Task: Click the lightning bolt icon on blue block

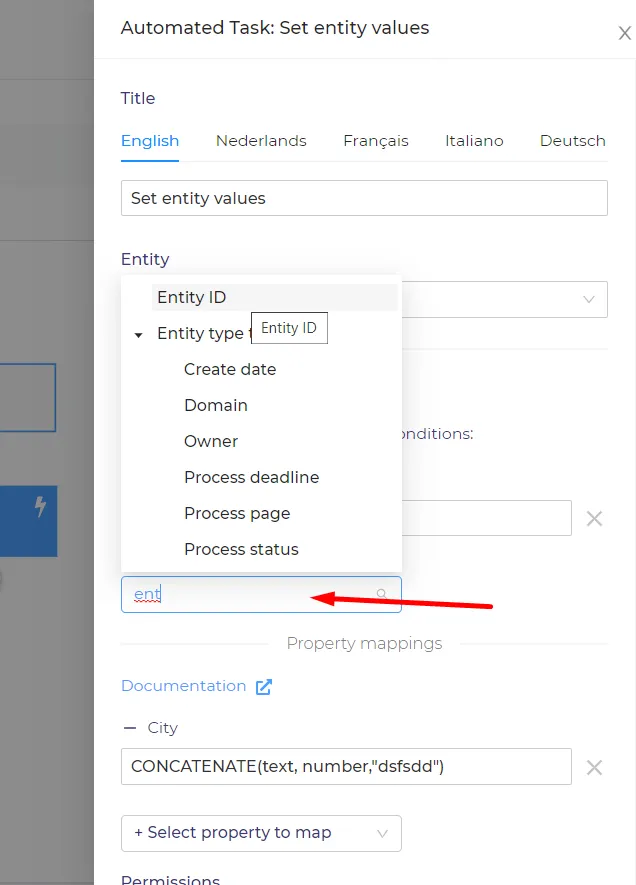Action: [x=40, y=506]
